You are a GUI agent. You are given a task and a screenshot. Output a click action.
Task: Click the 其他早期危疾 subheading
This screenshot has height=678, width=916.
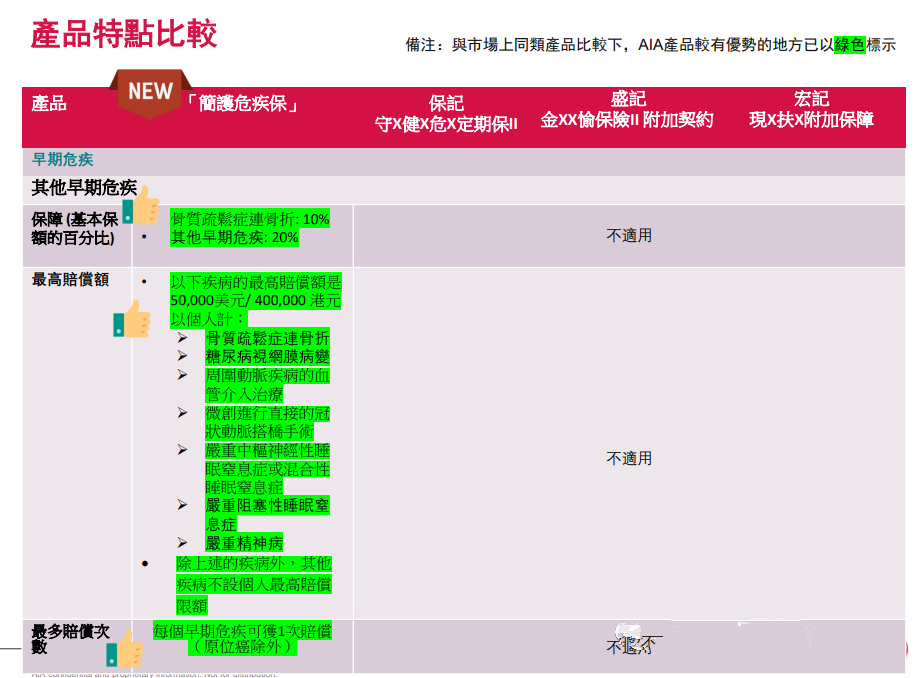pos(84,187)
